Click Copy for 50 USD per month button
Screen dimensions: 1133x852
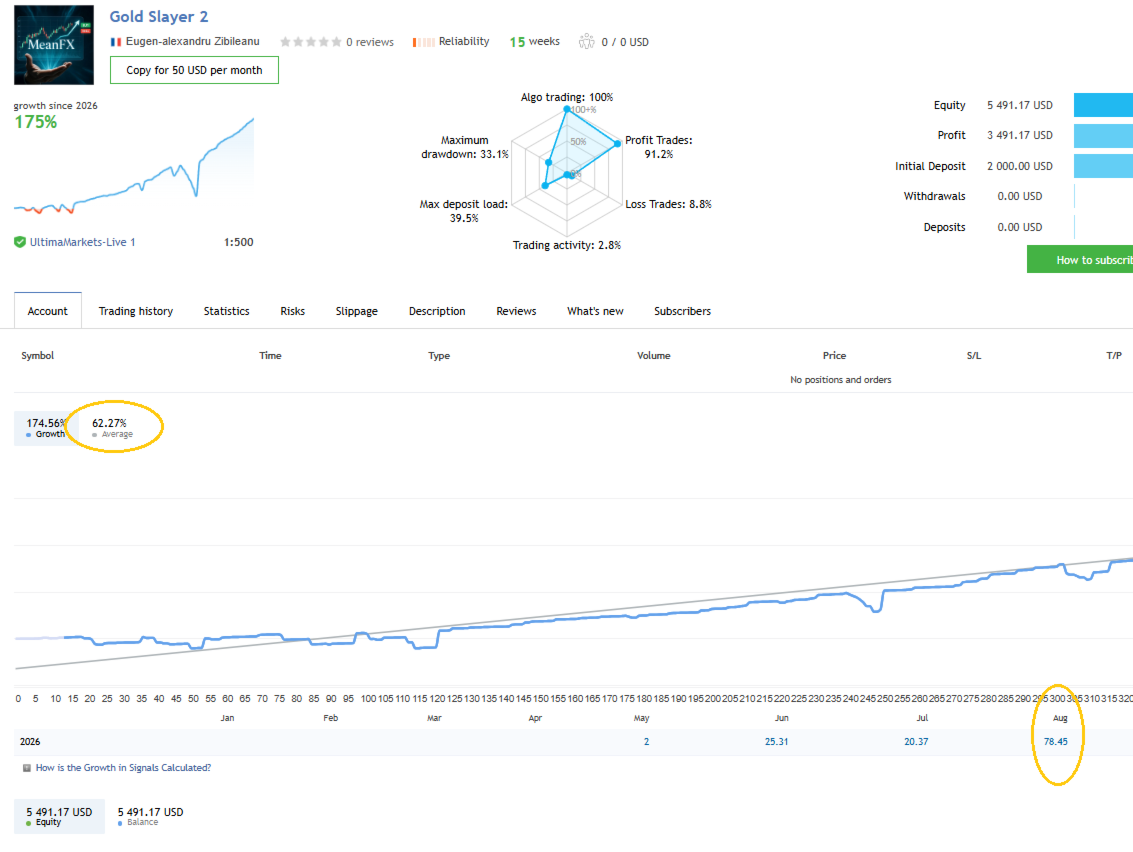coord(194,70)
